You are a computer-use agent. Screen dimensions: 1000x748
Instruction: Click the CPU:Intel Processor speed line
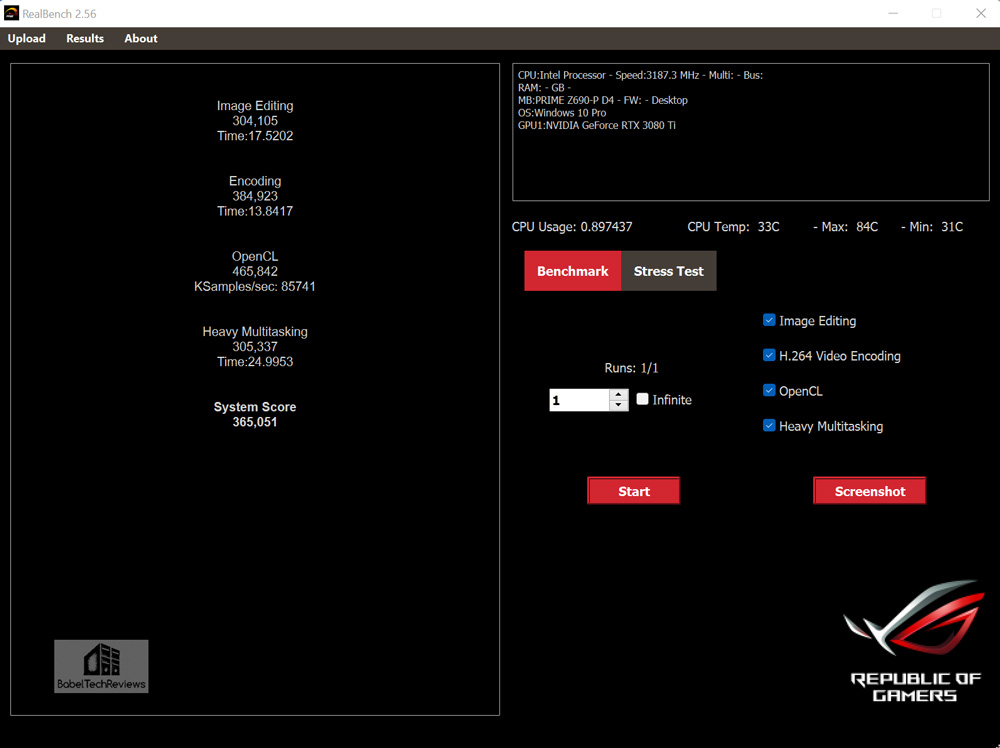coord(640,75)
